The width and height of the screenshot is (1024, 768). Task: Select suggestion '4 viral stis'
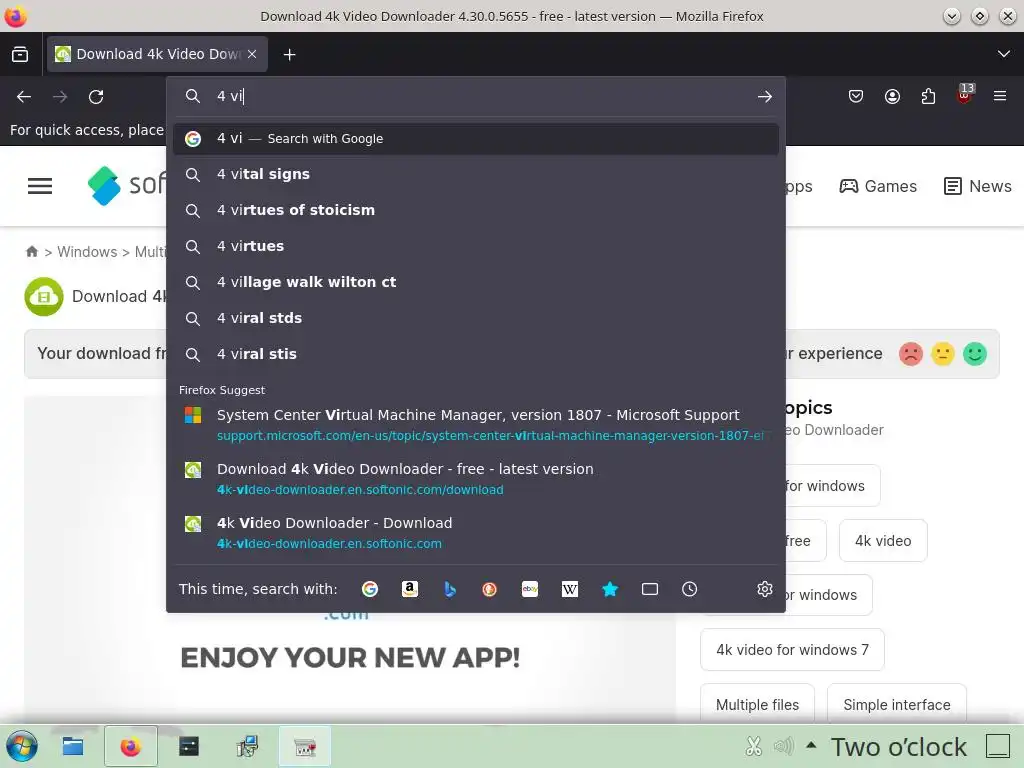[476, 354]
